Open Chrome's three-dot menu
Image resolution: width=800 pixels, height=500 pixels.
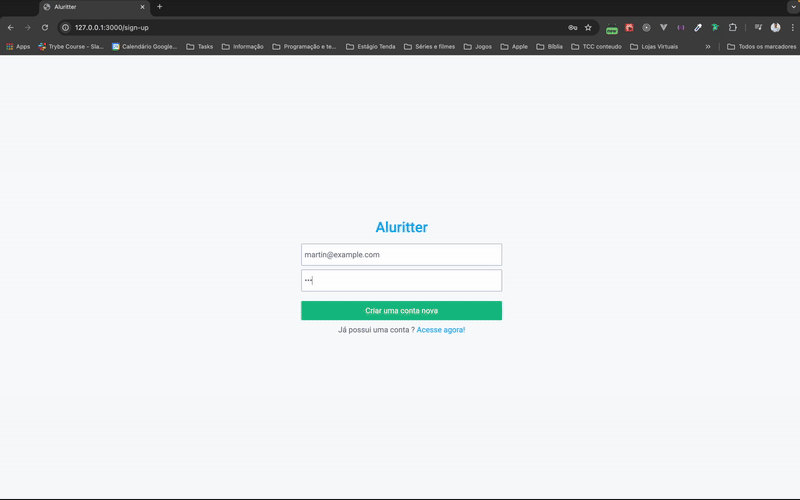point(792,28)
